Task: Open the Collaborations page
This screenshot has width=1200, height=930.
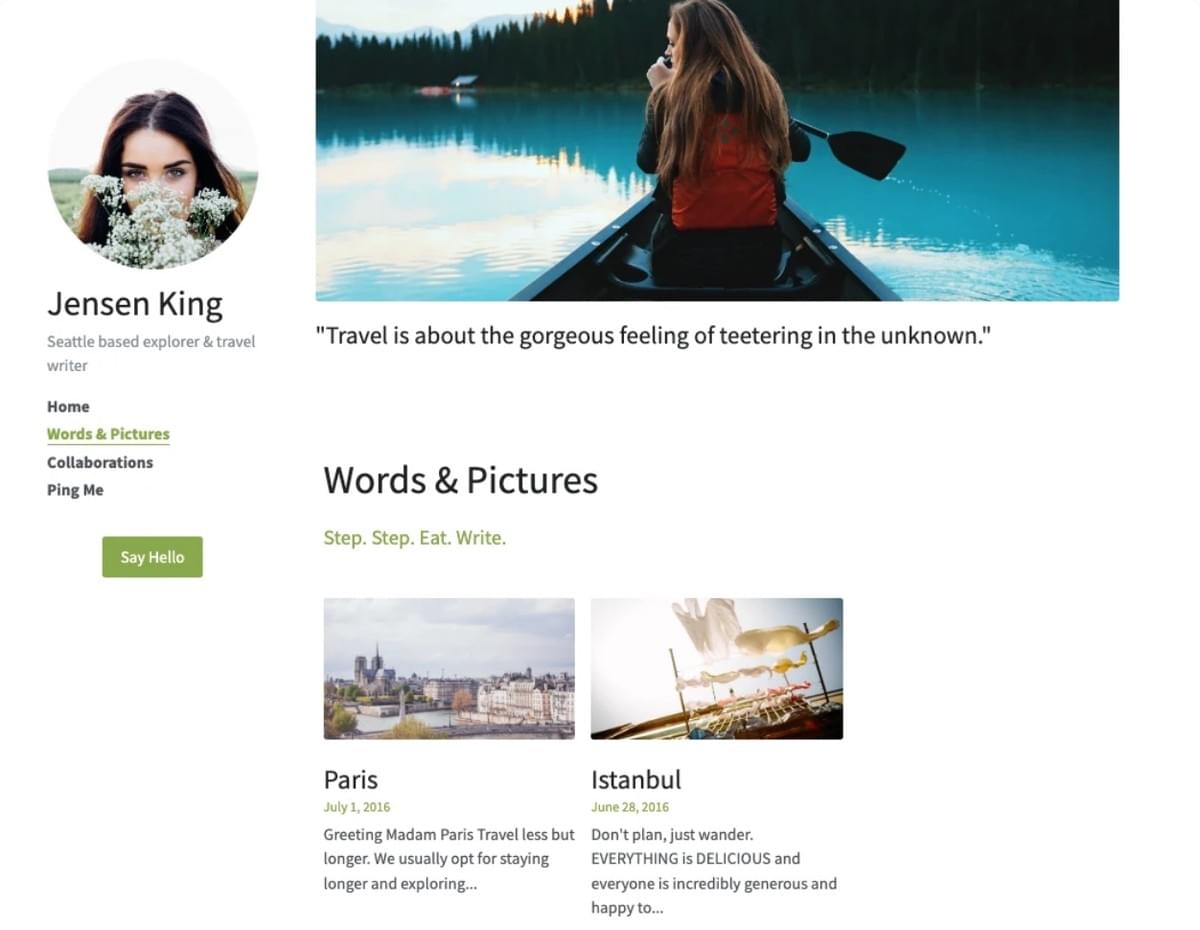Action: (x=99, y=462)
